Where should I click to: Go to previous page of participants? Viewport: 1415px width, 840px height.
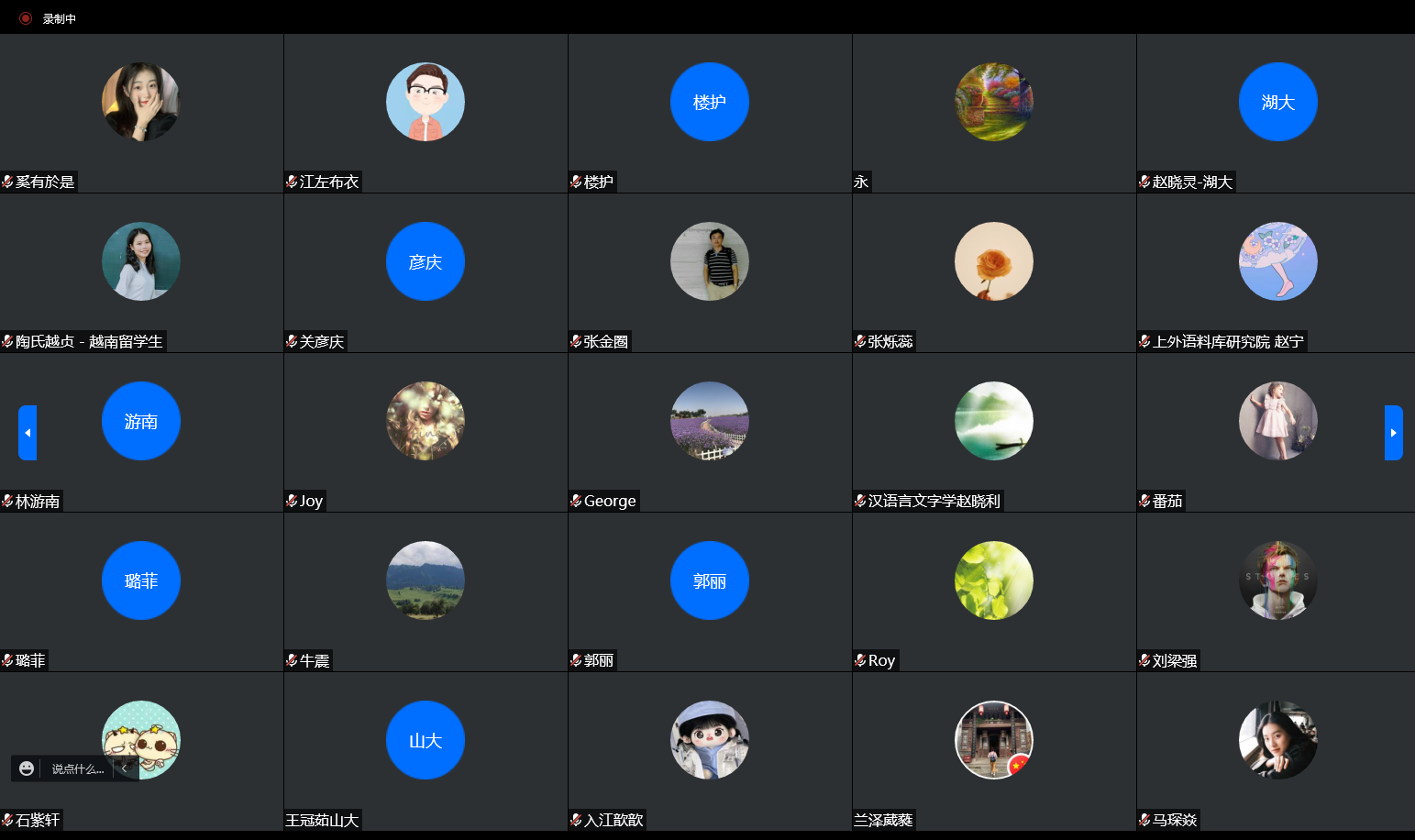point(28,433)
